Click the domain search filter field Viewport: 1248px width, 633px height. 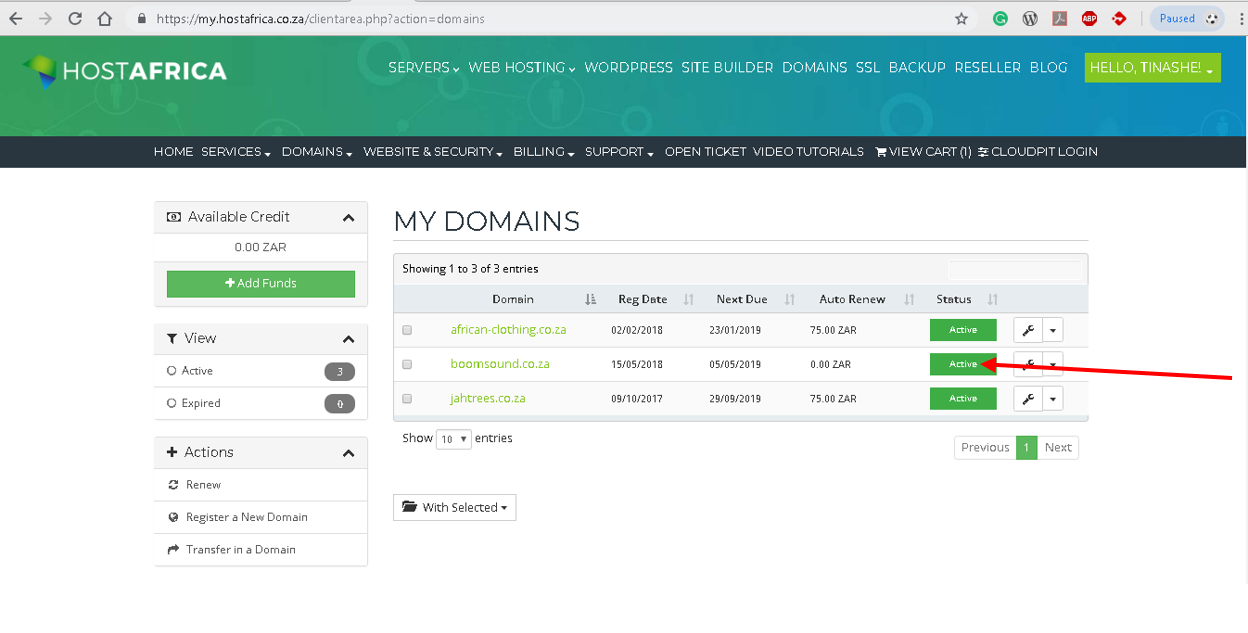[x=1015, y=269]
